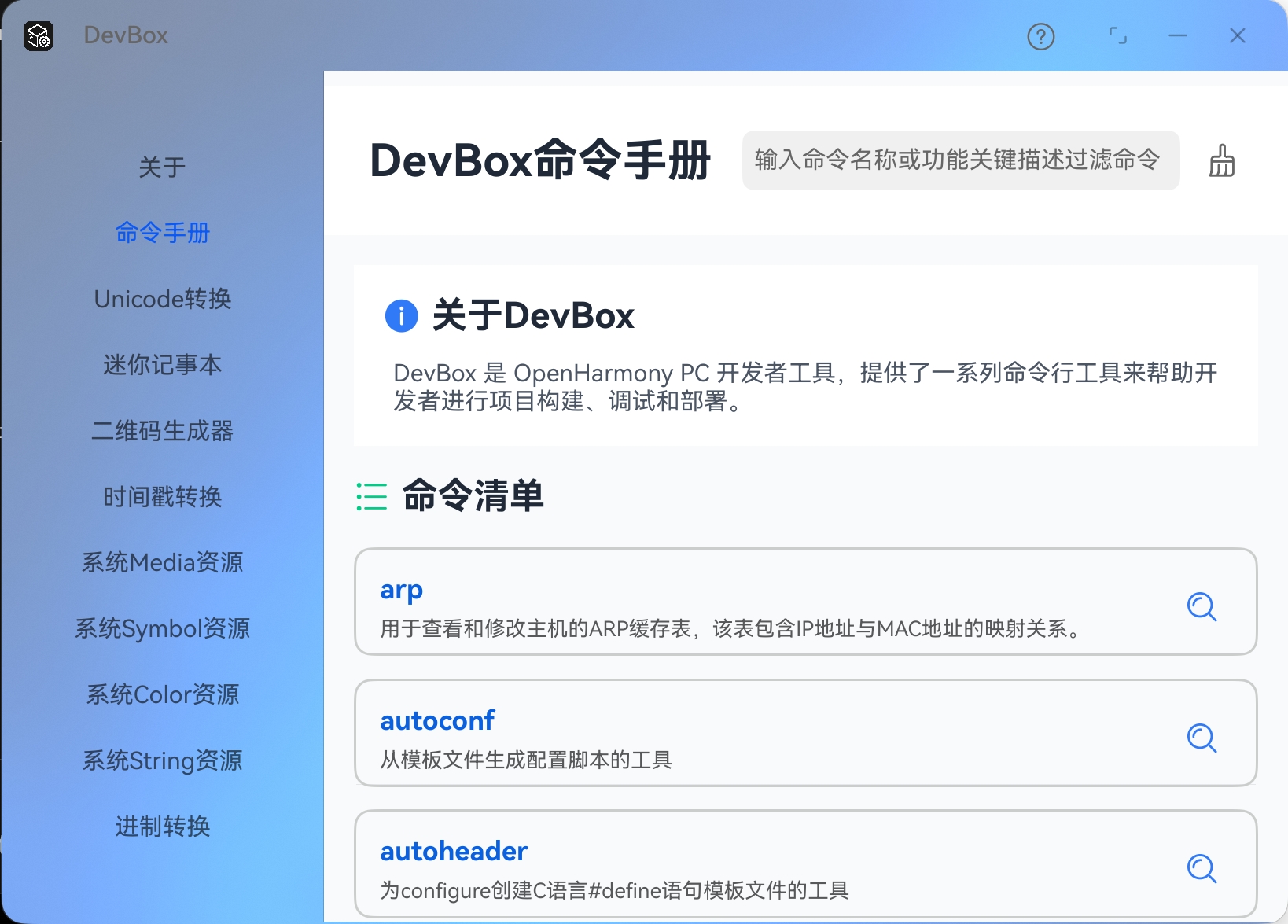Viewport: 1288px width, 924px height.
Task: Open the Unicode转换 tool
Action: click(x=162, y=299)
